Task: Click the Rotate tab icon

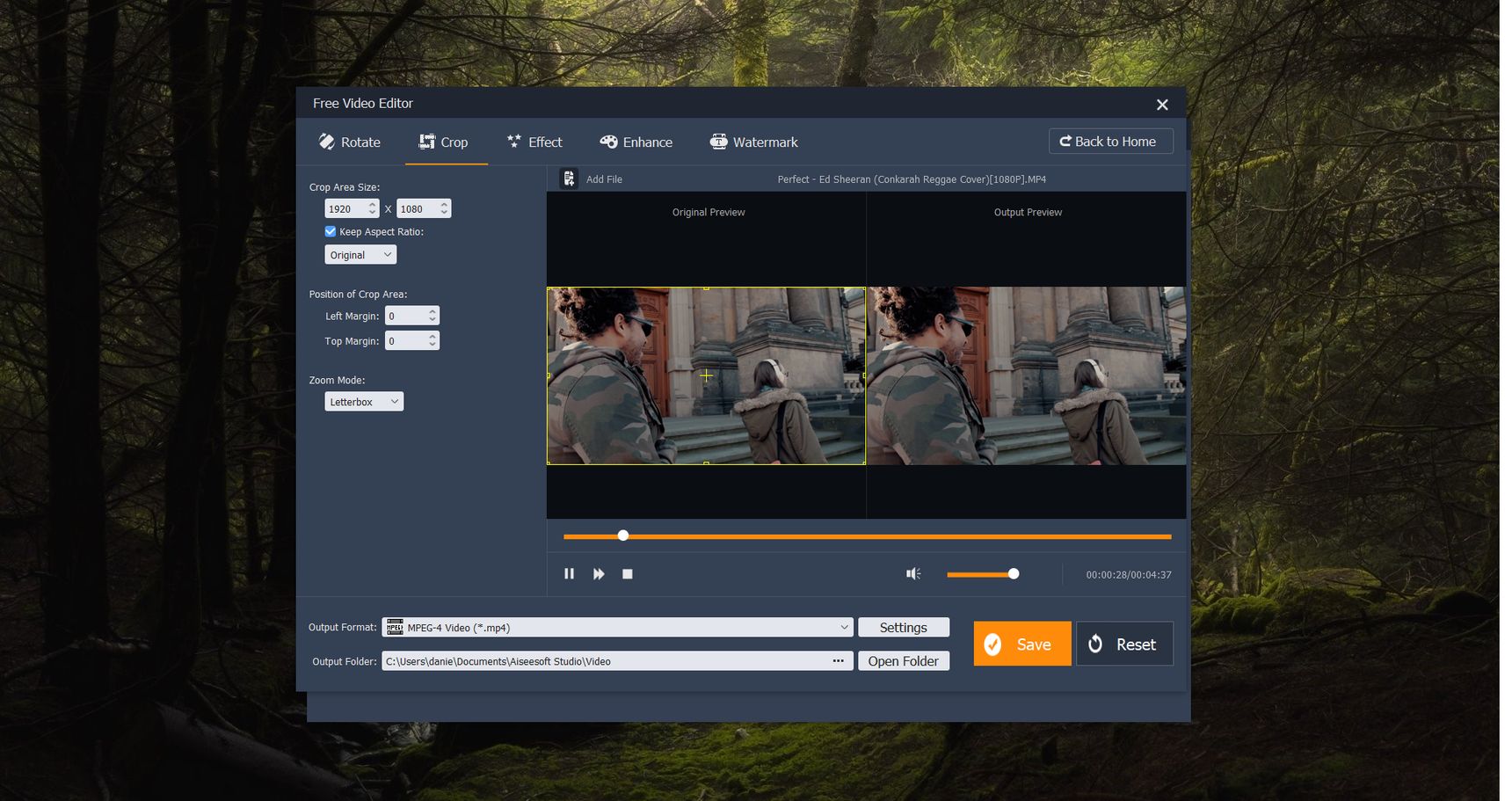Action: [x=326, y=142]
